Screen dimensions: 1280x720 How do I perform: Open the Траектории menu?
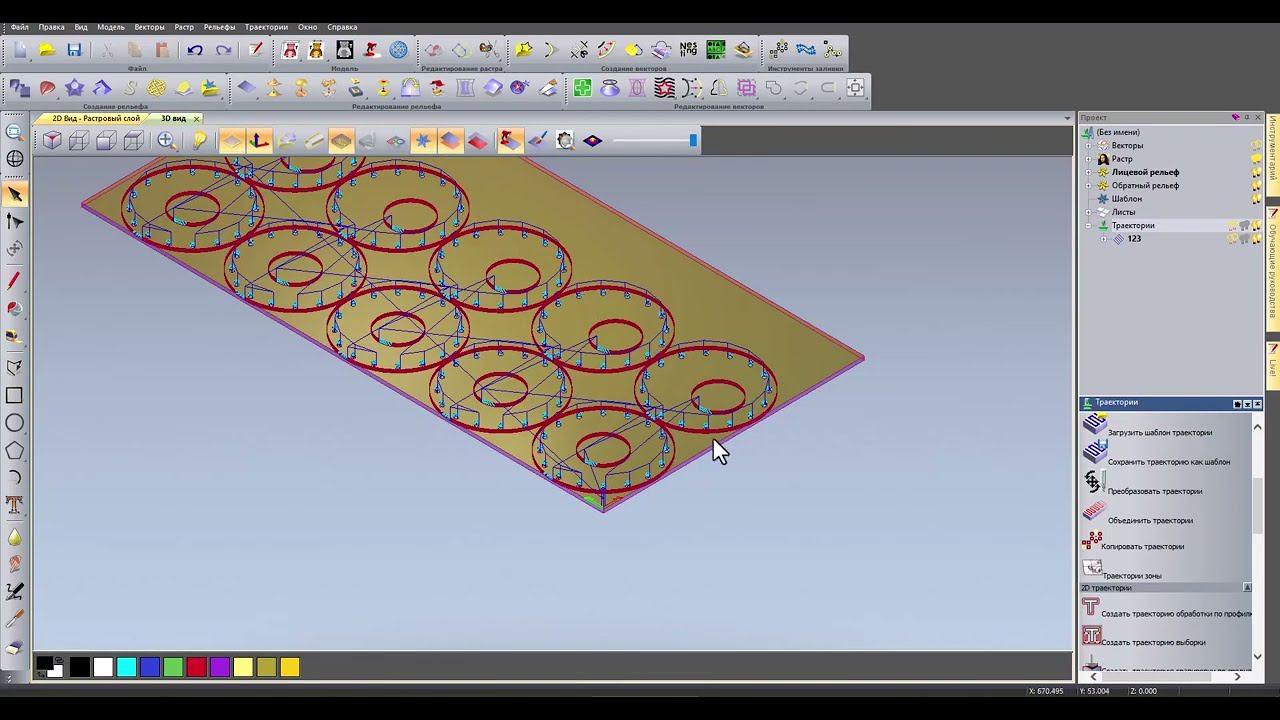[x=266, y=27]
